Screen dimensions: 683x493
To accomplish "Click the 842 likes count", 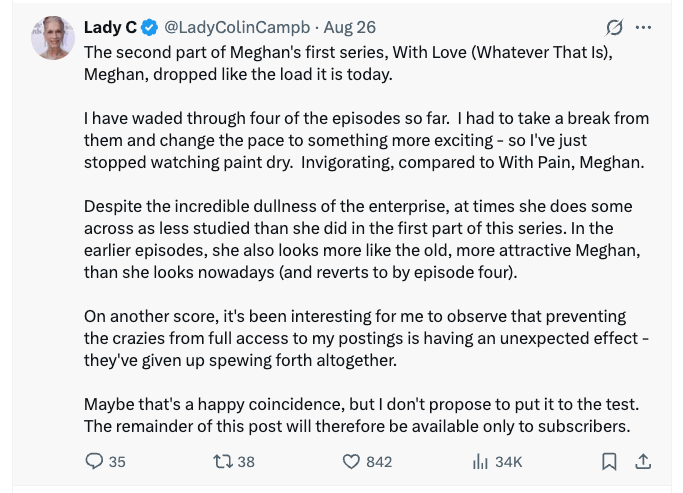I will (x=379, y=461).
